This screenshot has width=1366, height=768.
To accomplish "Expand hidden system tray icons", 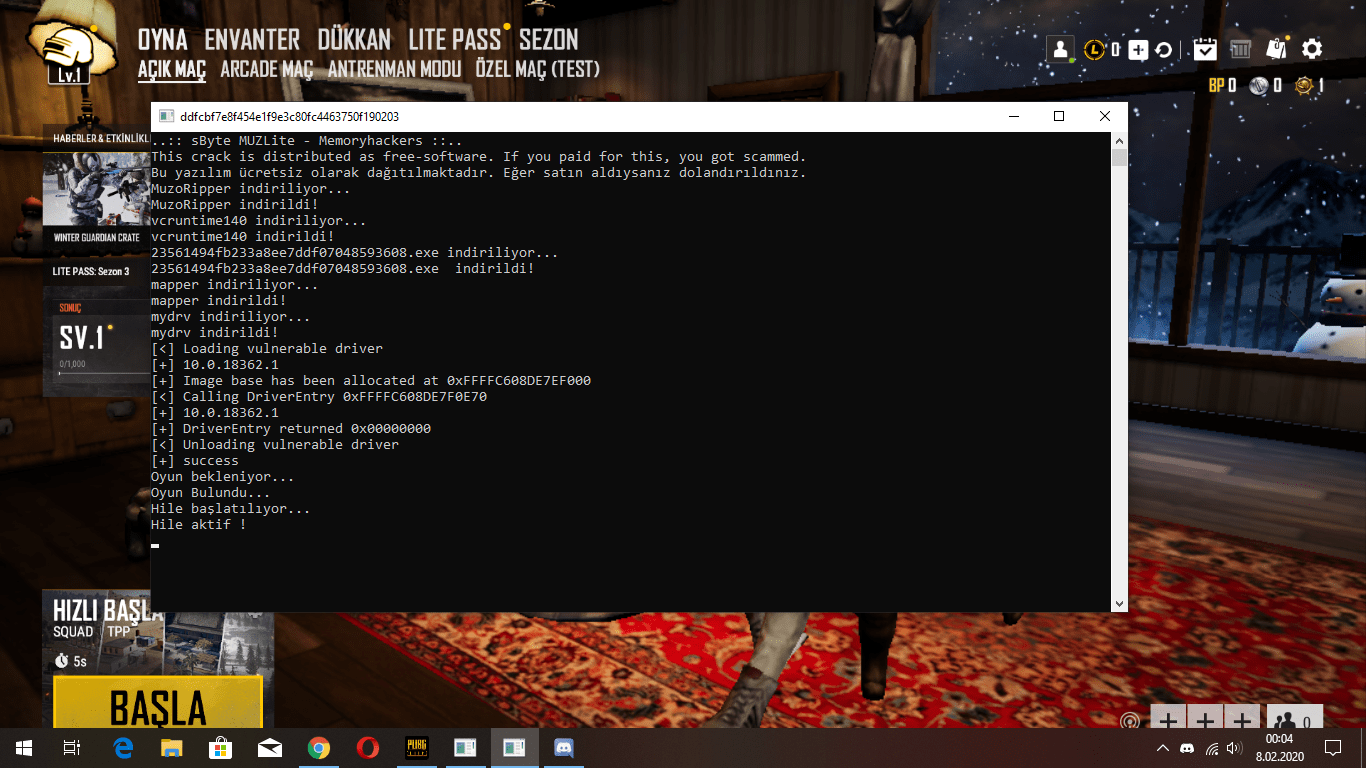I will (1162, 748).
